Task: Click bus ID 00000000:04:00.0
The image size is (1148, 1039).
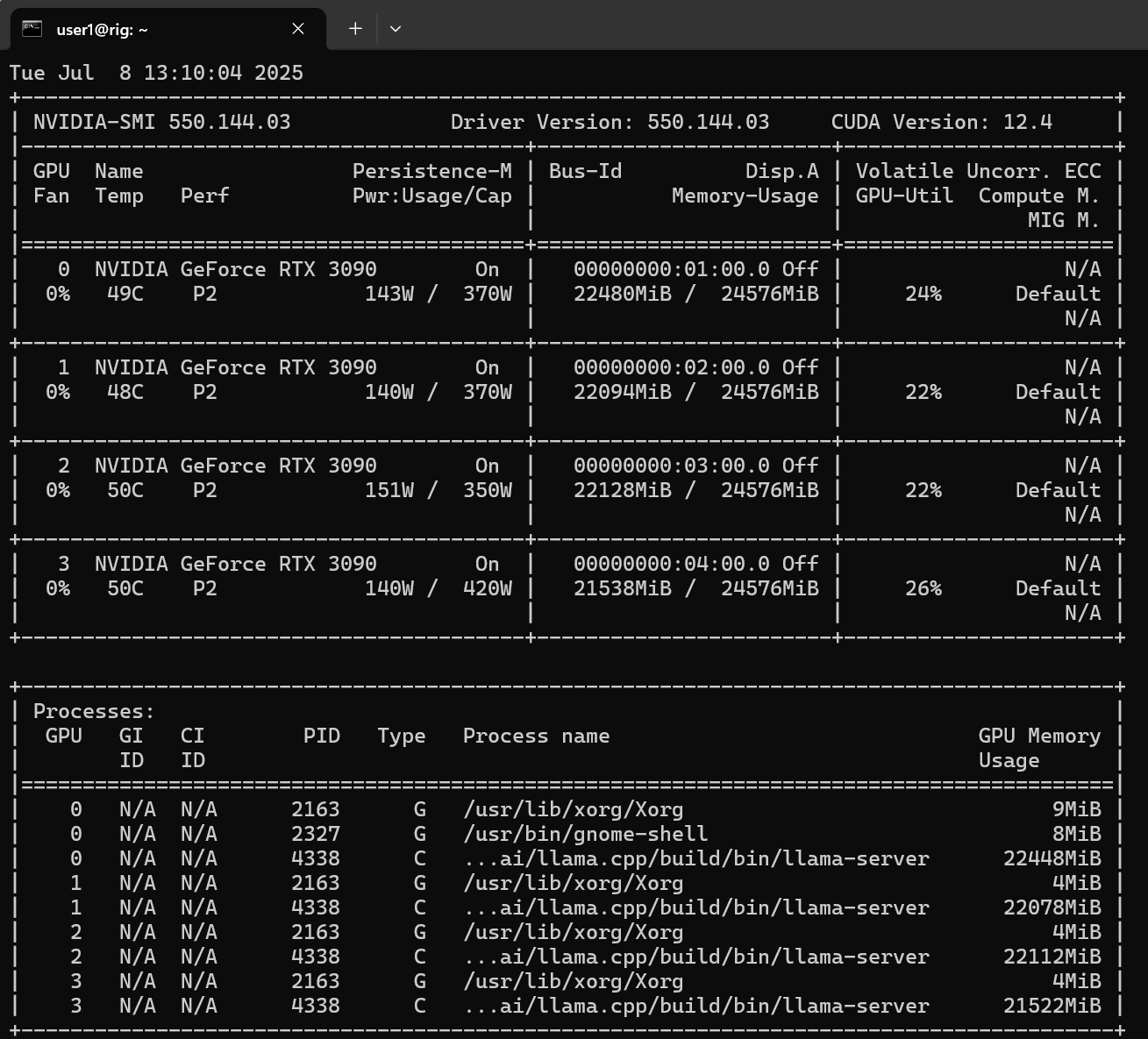Action: click(x=672, y=565)
